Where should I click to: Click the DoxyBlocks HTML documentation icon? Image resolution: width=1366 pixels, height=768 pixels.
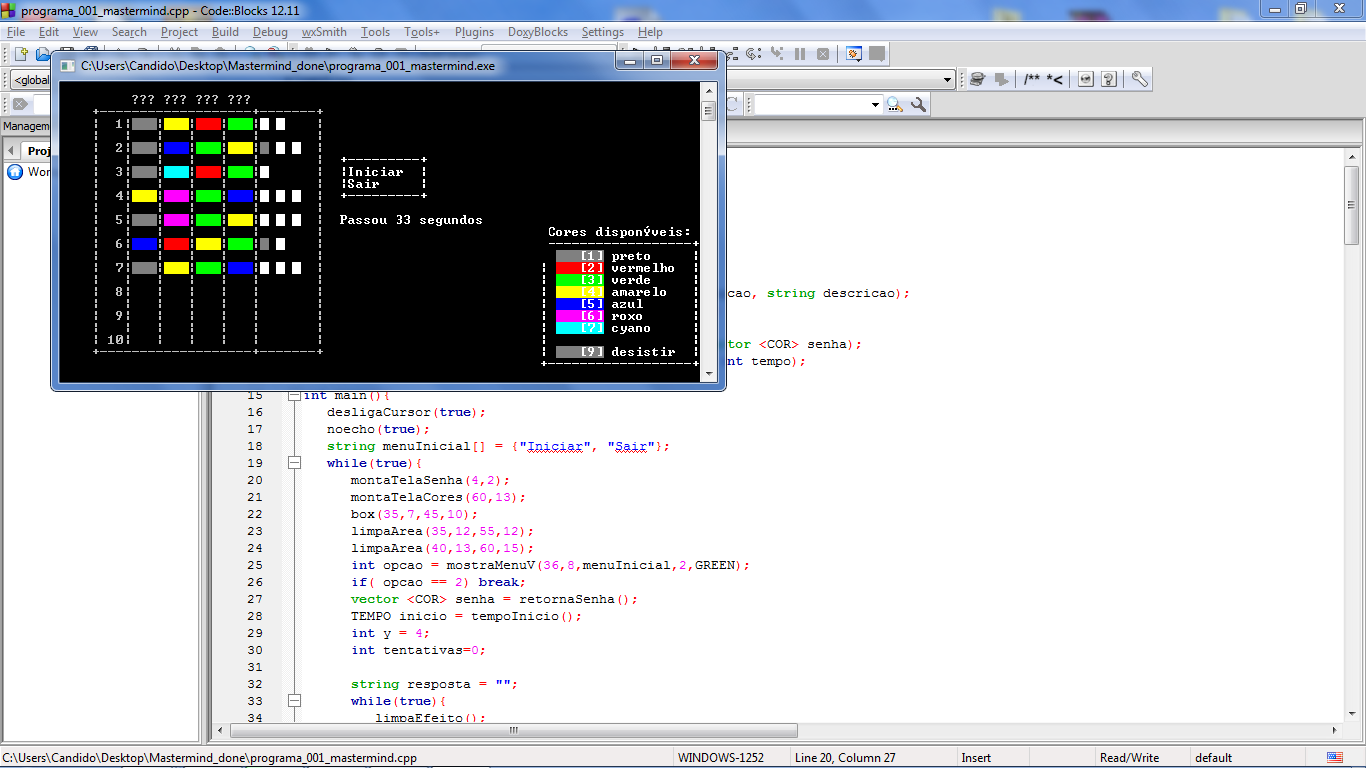point(1086,79)
